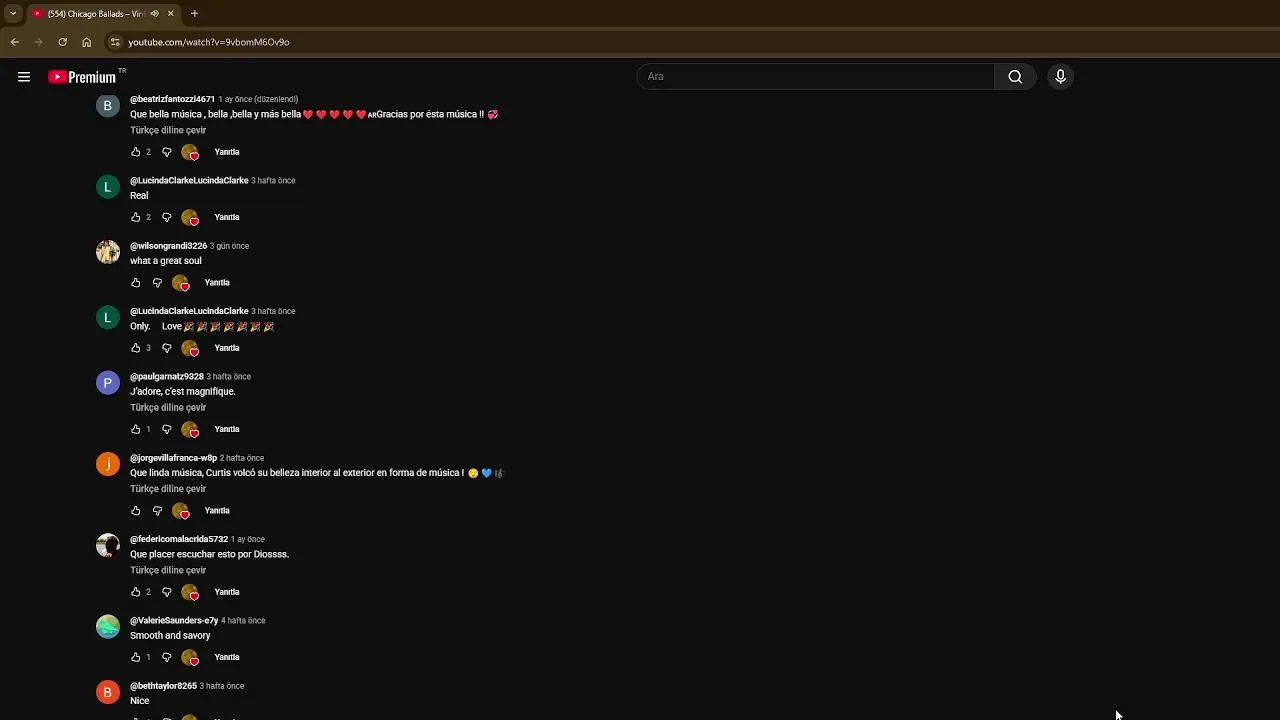Click the search magnifier button
This screenshot has width=1280, height=720.
tap(1015, 77)
